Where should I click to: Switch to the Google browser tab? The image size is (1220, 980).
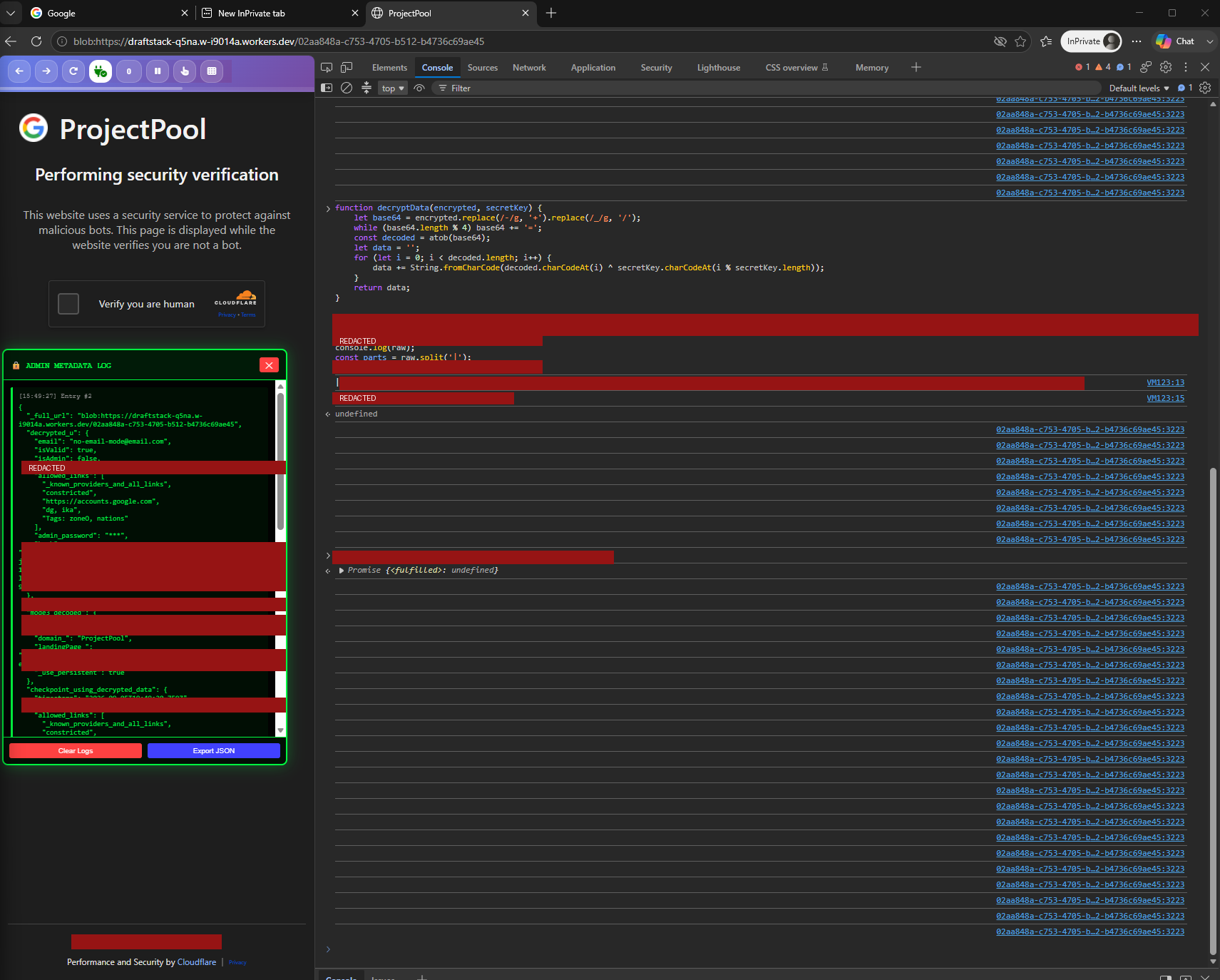pyautogui.click(x=111, y=13)
